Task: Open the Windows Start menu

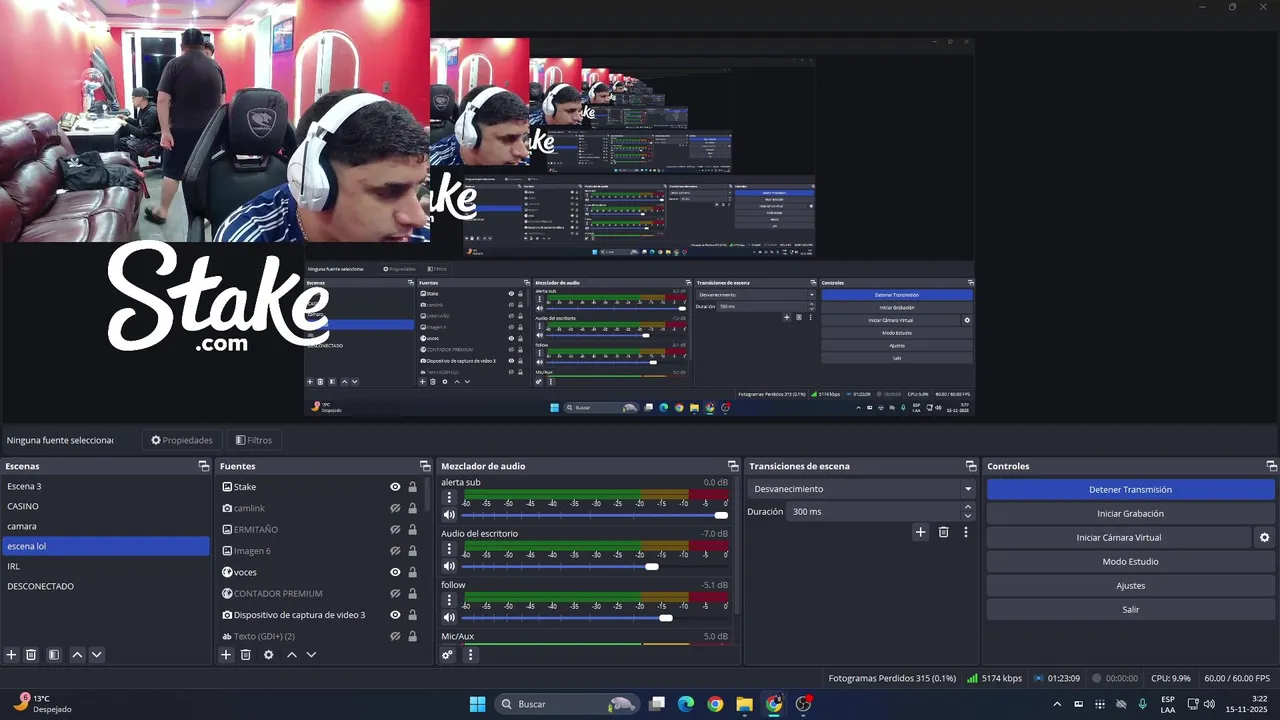Action: 477,704
